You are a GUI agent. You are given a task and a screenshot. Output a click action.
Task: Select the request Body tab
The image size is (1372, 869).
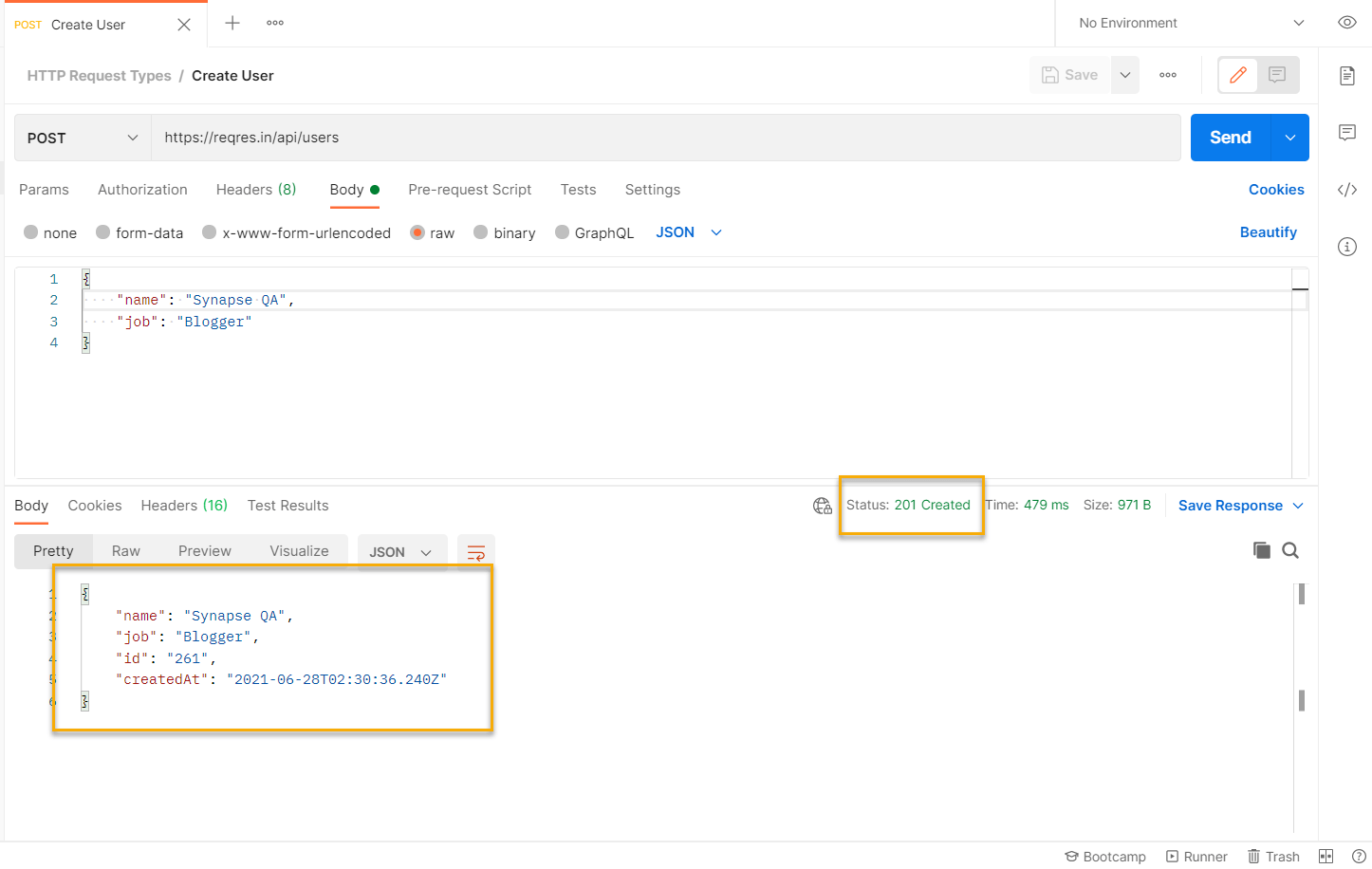point(355,190)
